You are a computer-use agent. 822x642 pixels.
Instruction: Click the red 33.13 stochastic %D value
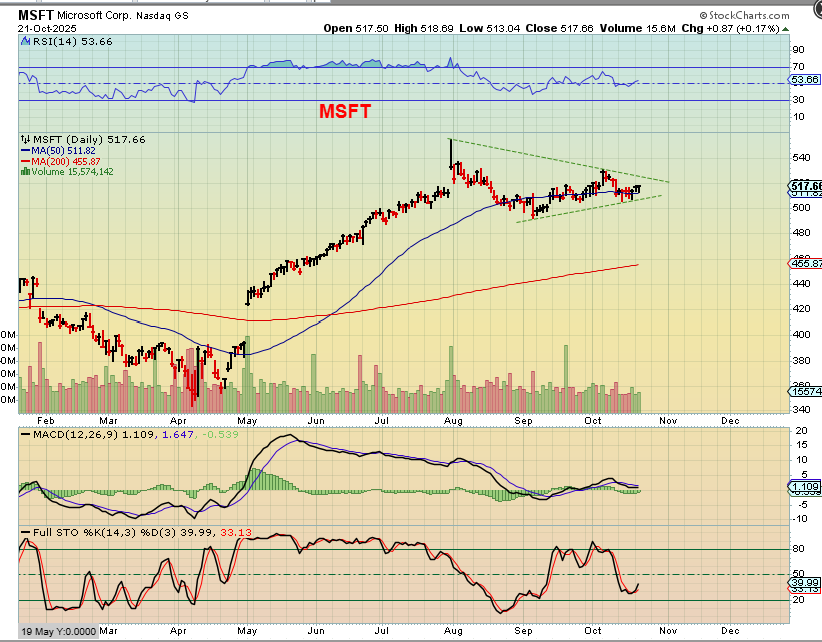tap(236, 532)
